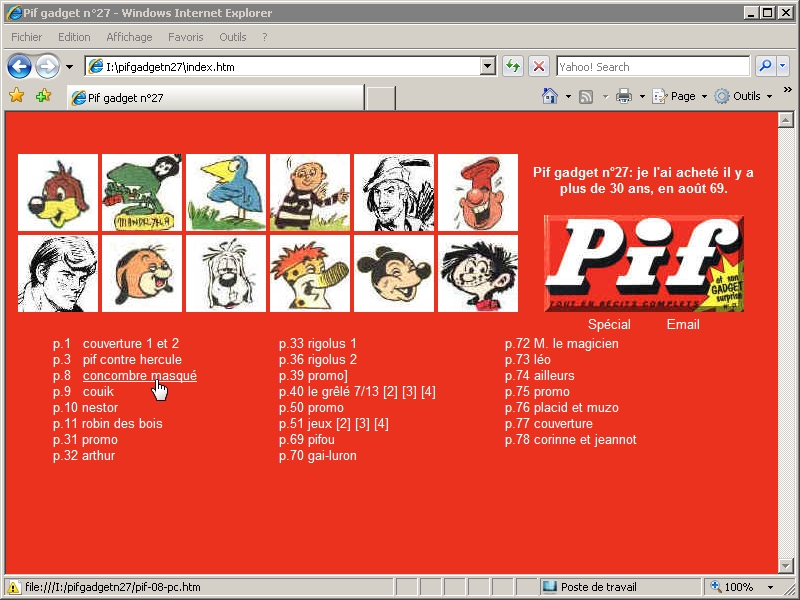
Task: Open the ? help menu
Action: tap(264, 37)
